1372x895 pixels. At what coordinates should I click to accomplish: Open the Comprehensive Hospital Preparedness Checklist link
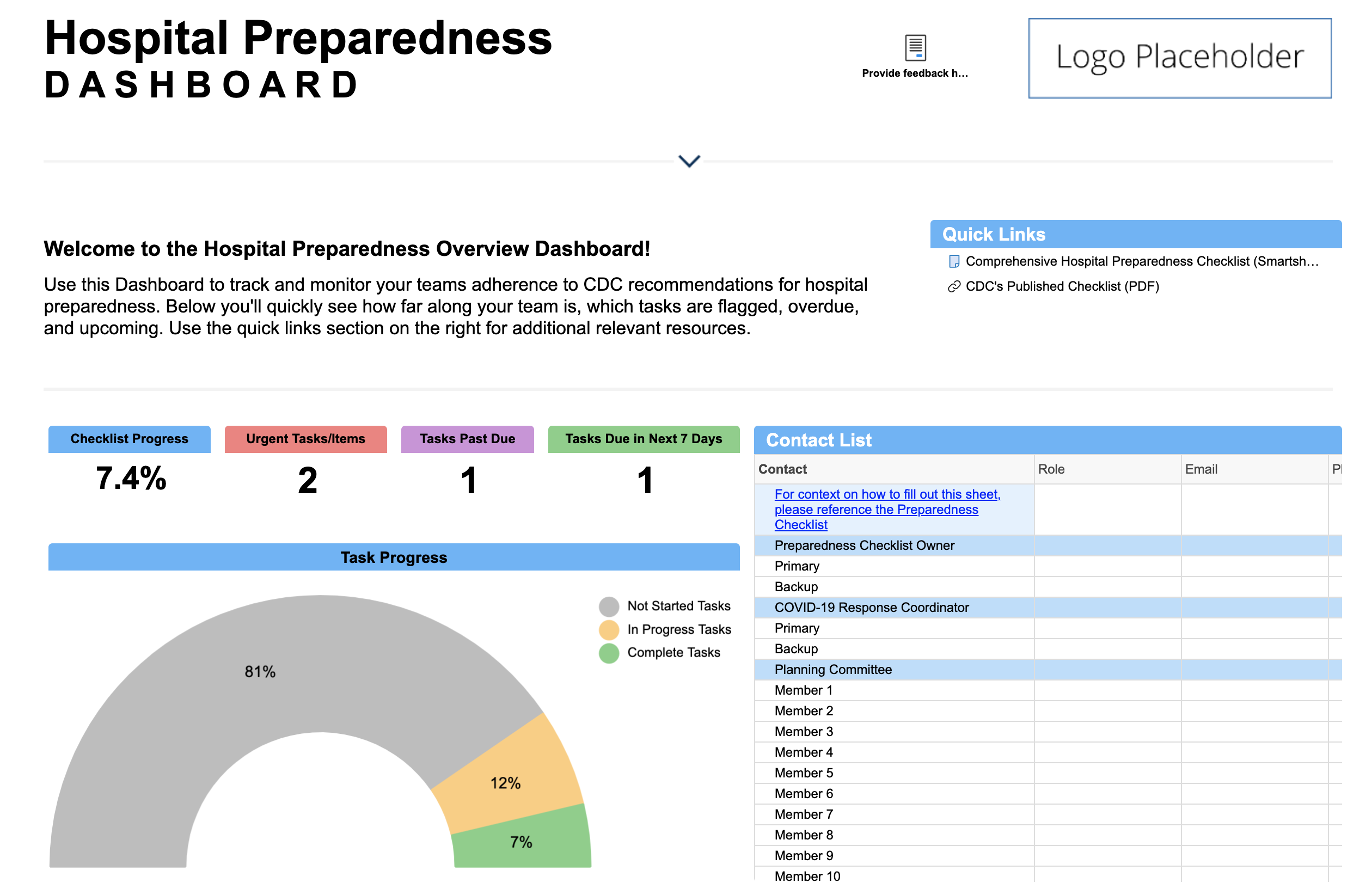1141,262
